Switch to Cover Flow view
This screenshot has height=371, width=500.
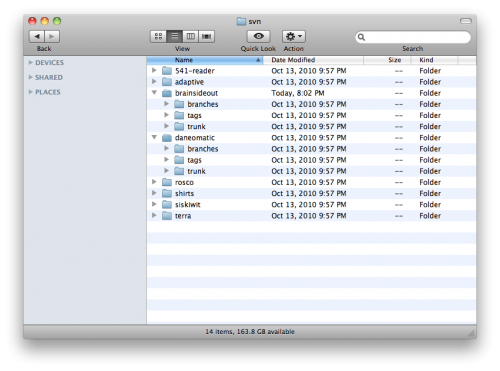(x=206, y=36)
